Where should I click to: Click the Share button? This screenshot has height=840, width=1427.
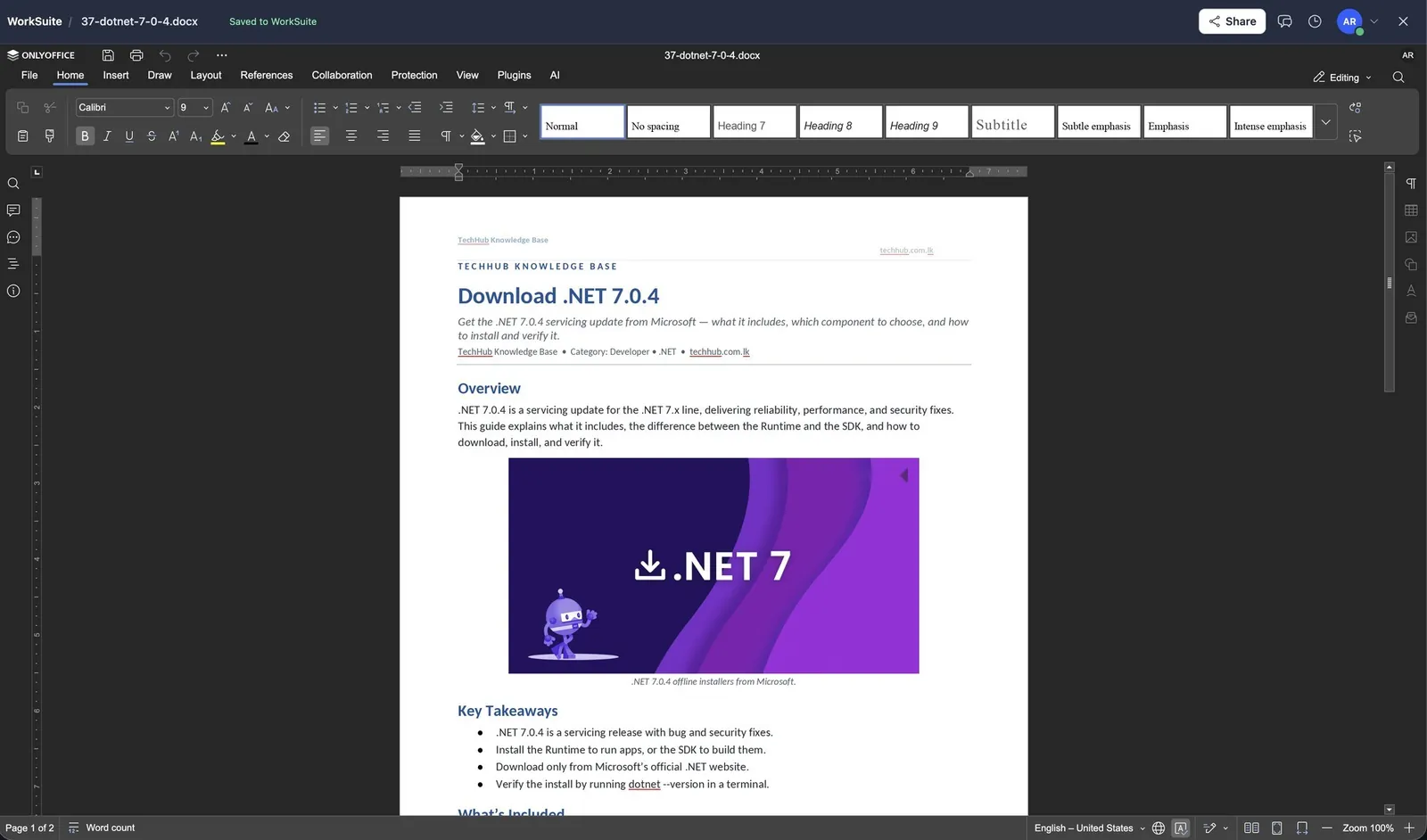pyautogui.click(x=1232, y=21)
